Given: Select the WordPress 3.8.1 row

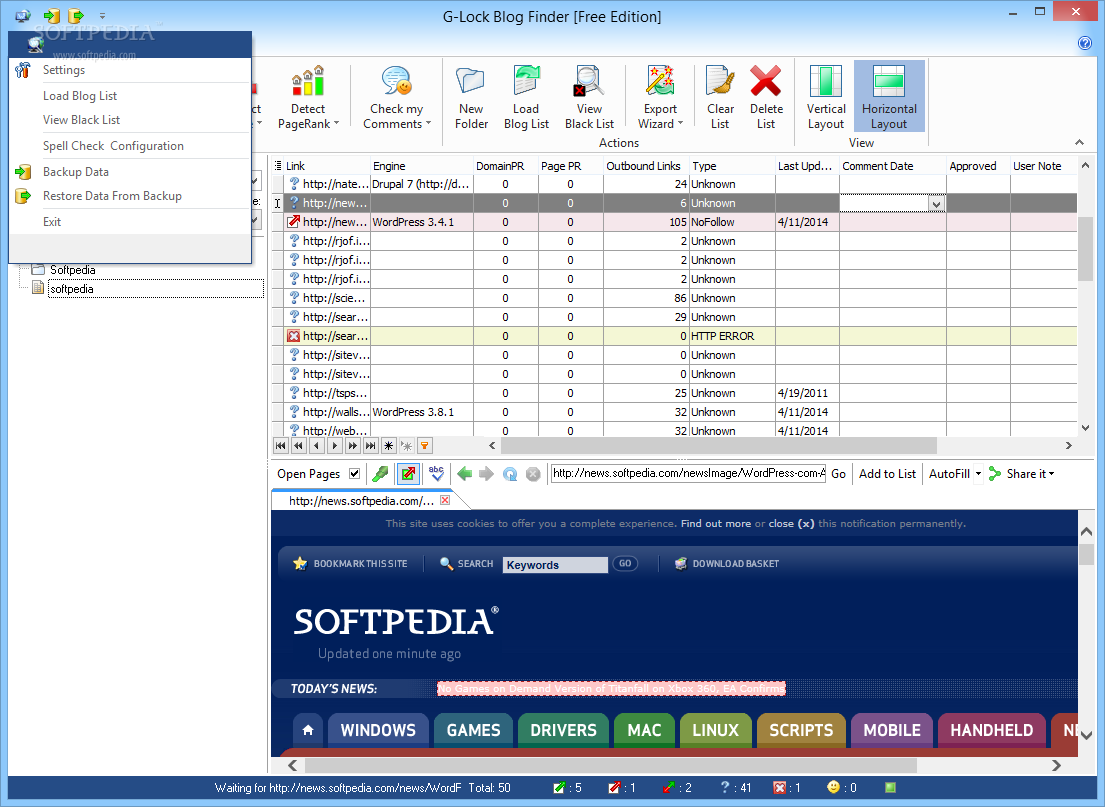Looking at the screenshot, I should (x=675, y=412).
